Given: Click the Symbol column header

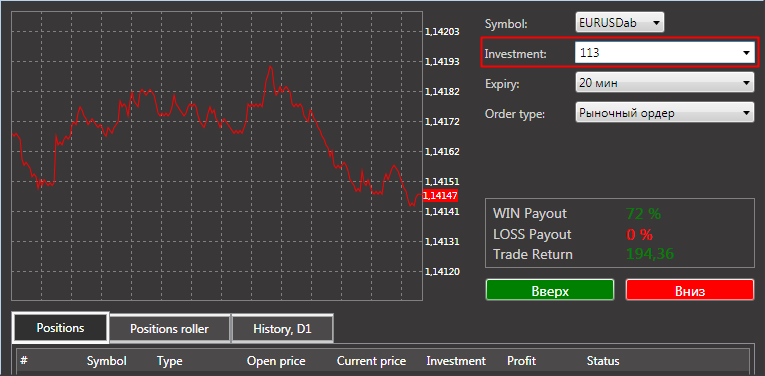Looking at the screenshot, I should (106, 361).
